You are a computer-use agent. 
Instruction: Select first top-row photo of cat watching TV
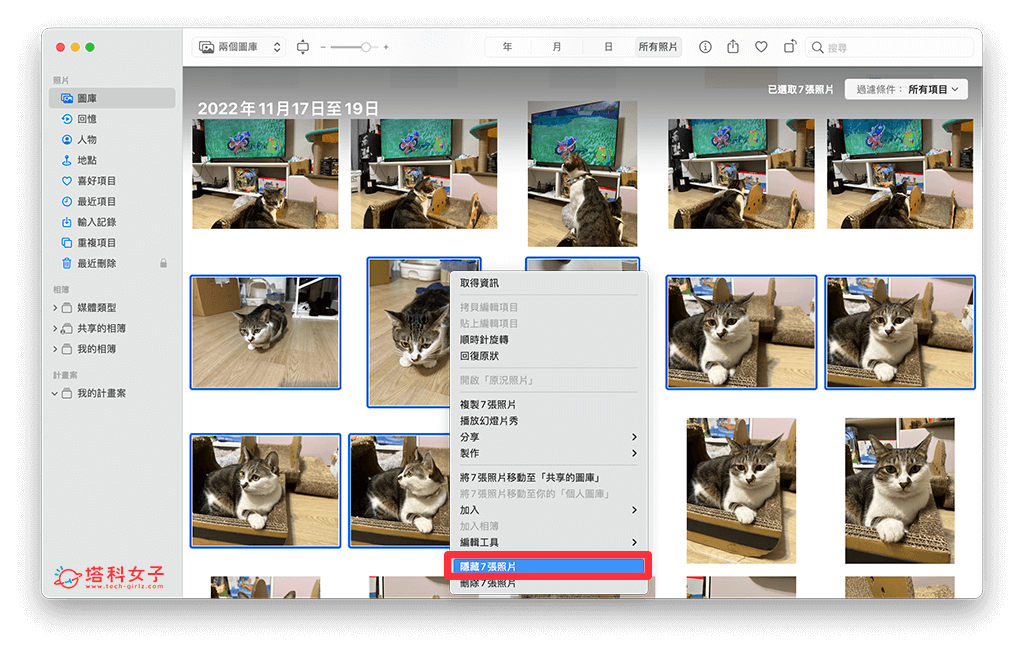265,174
